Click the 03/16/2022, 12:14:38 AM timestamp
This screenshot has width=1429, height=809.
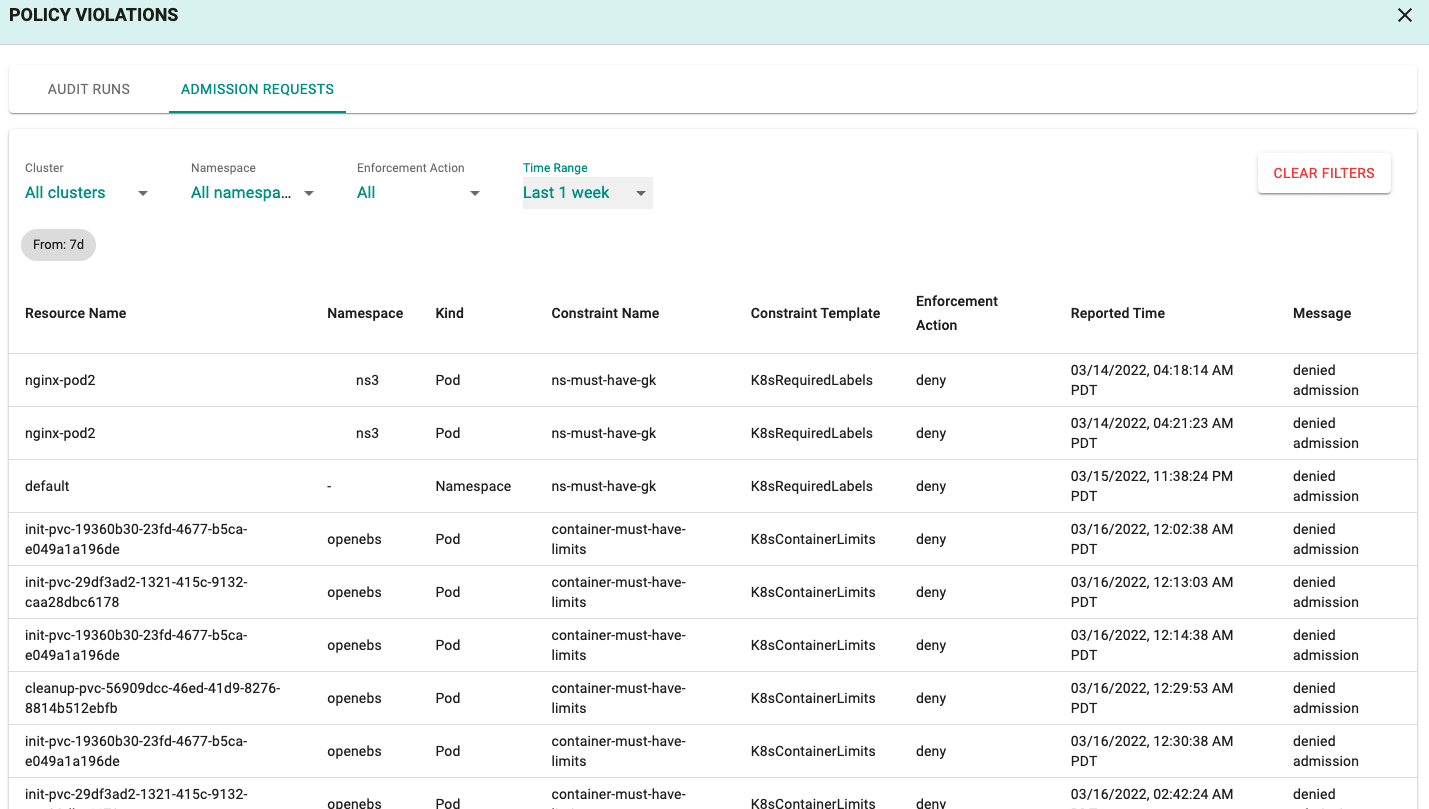click(x=1152, y=645)
